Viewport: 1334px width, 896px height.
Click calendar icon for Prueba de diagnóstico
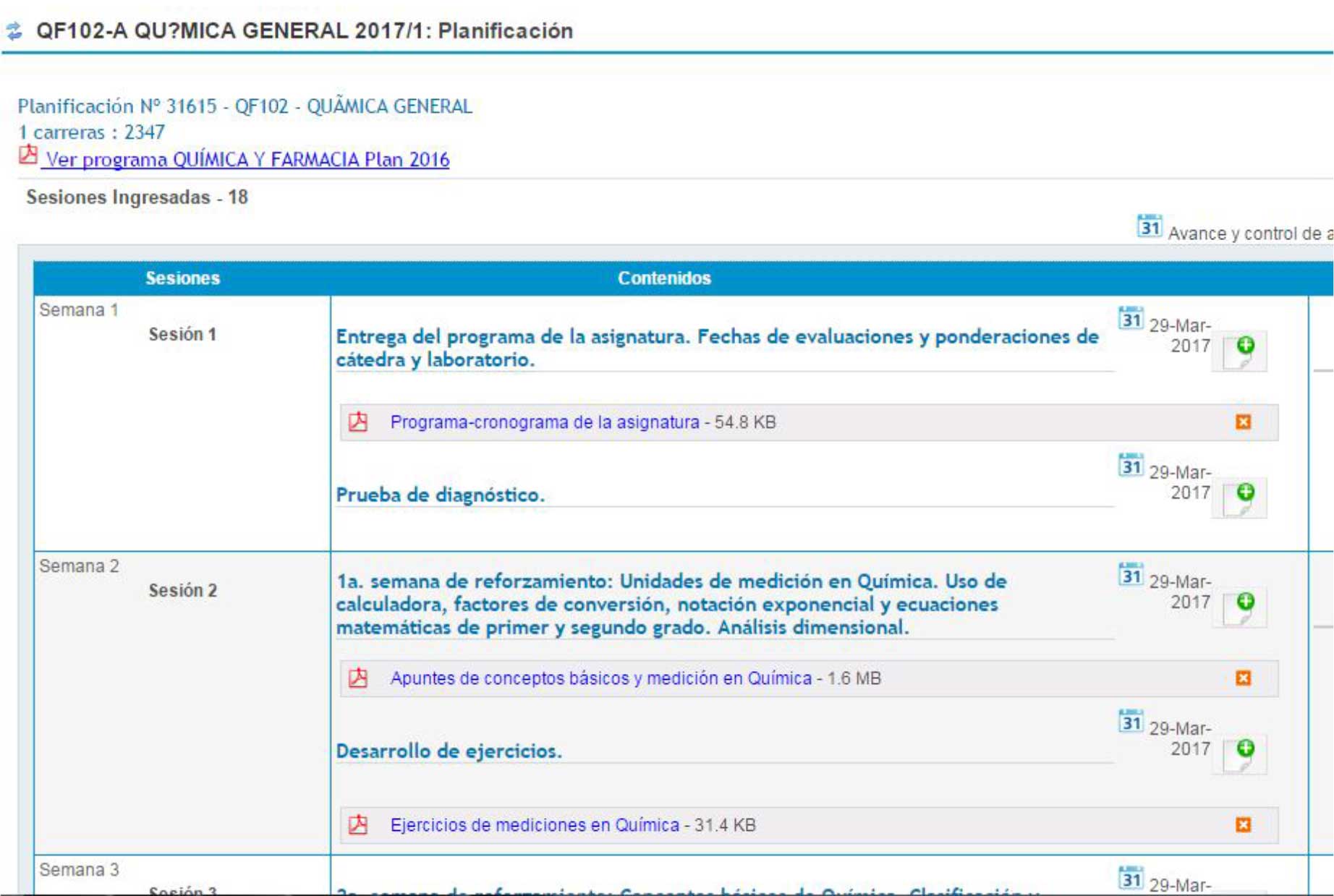[x=1130, y=466]
